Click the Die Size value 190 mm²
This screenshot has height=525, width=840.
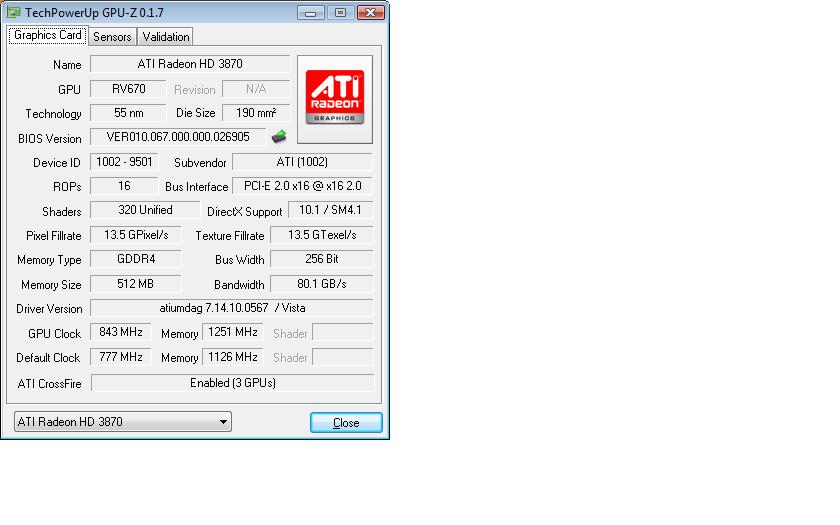pos(256,112)
